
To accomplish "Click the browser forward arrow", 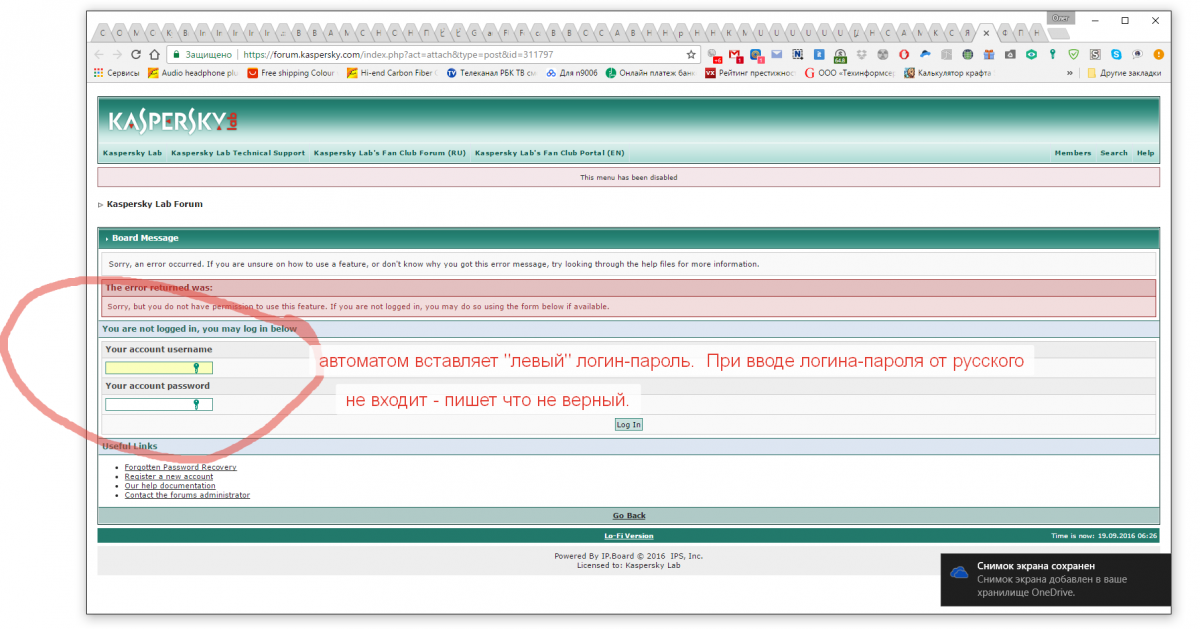I will pyautogui.click(x=118, y=55).
